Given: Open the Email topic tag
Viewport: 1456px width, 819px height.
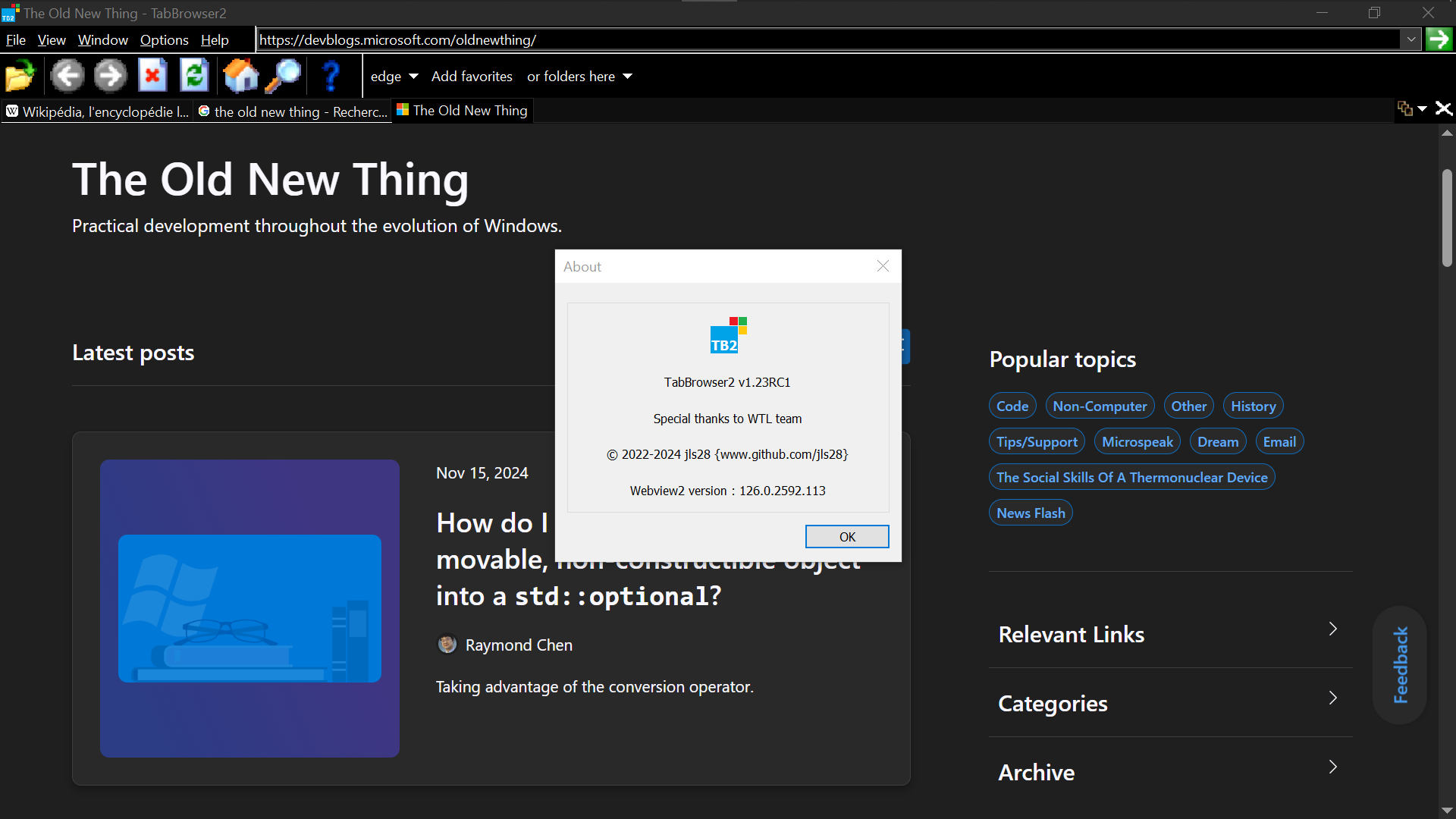Looking at the screenshot, I should click(1279, 442).
